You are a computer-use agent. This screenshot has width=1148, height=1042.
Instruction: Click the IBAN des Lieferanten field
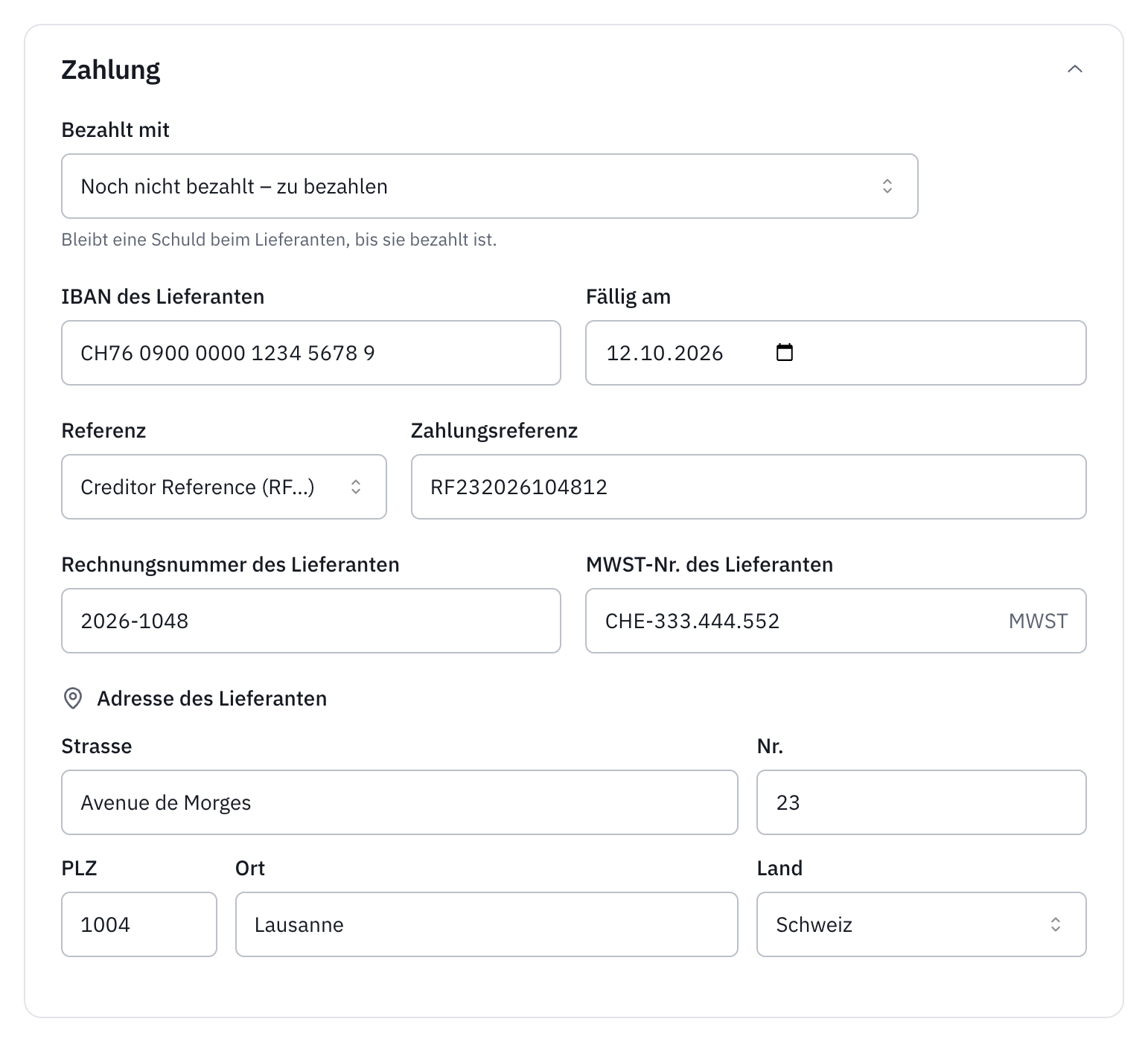click(311, 353)
